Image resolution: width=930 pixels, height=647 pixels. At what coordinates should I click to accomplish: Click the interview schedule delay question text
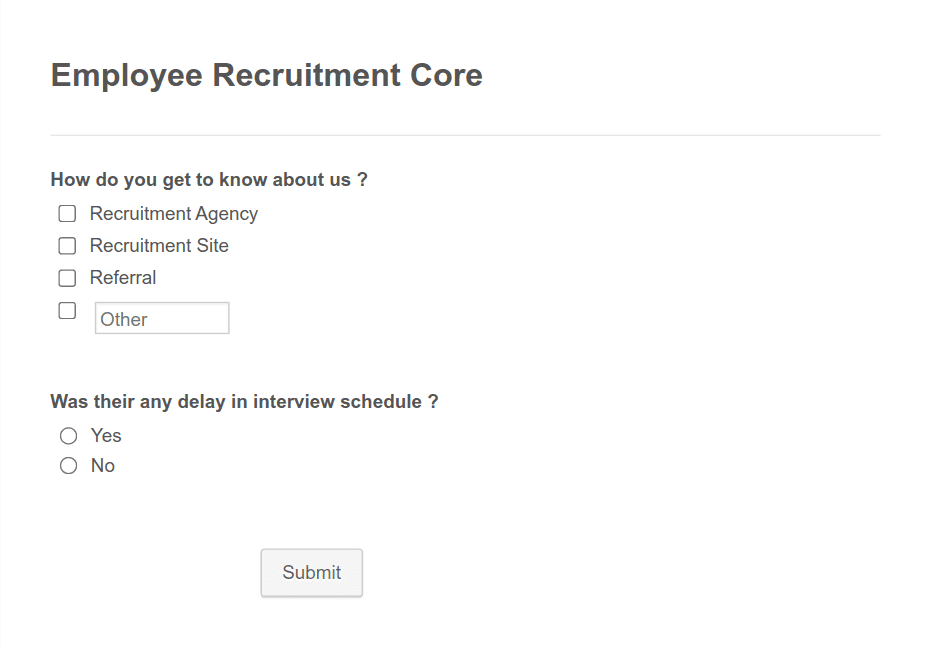pos(244,401)
